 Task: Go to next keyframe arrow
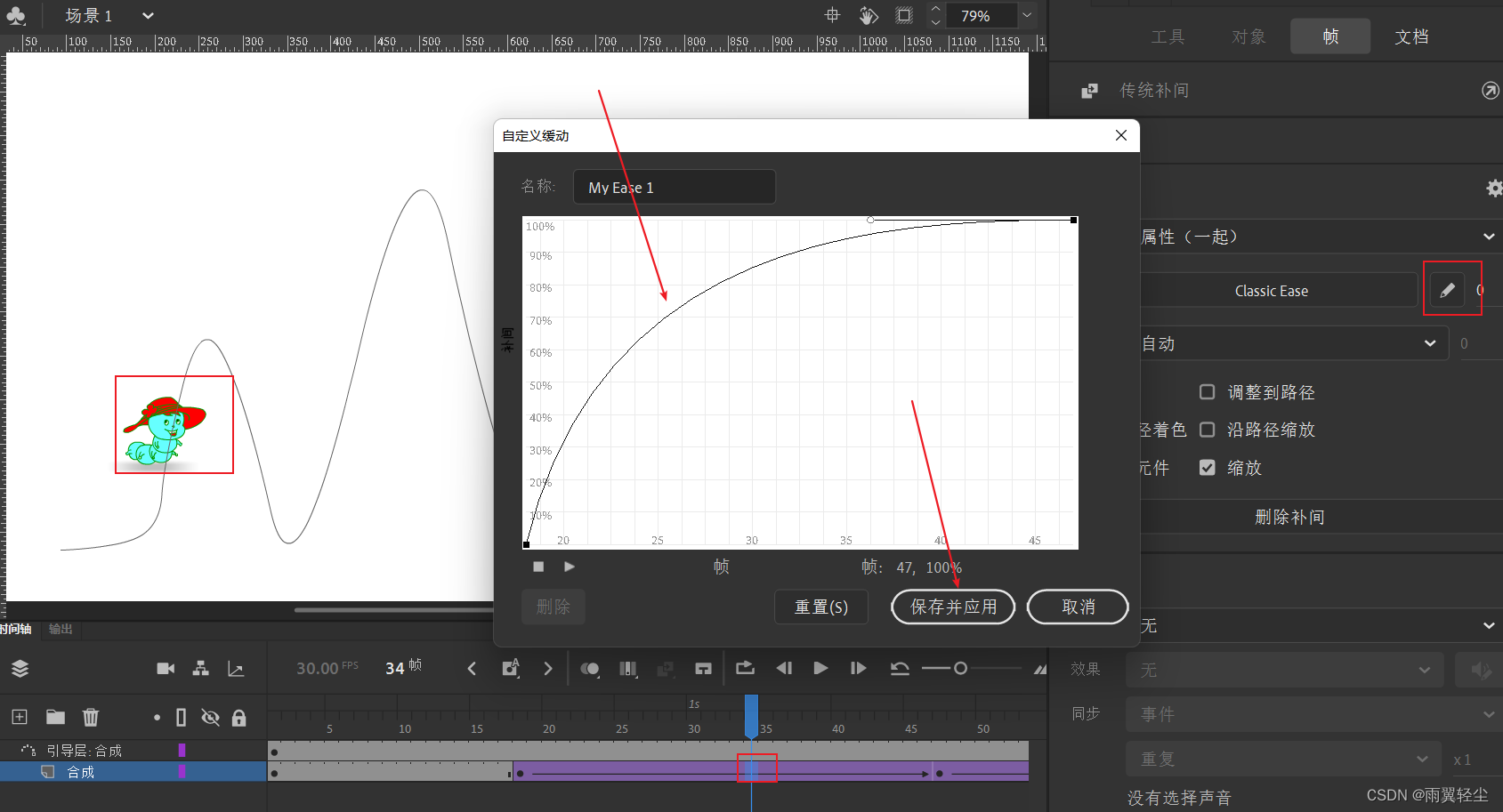(548, 668)
